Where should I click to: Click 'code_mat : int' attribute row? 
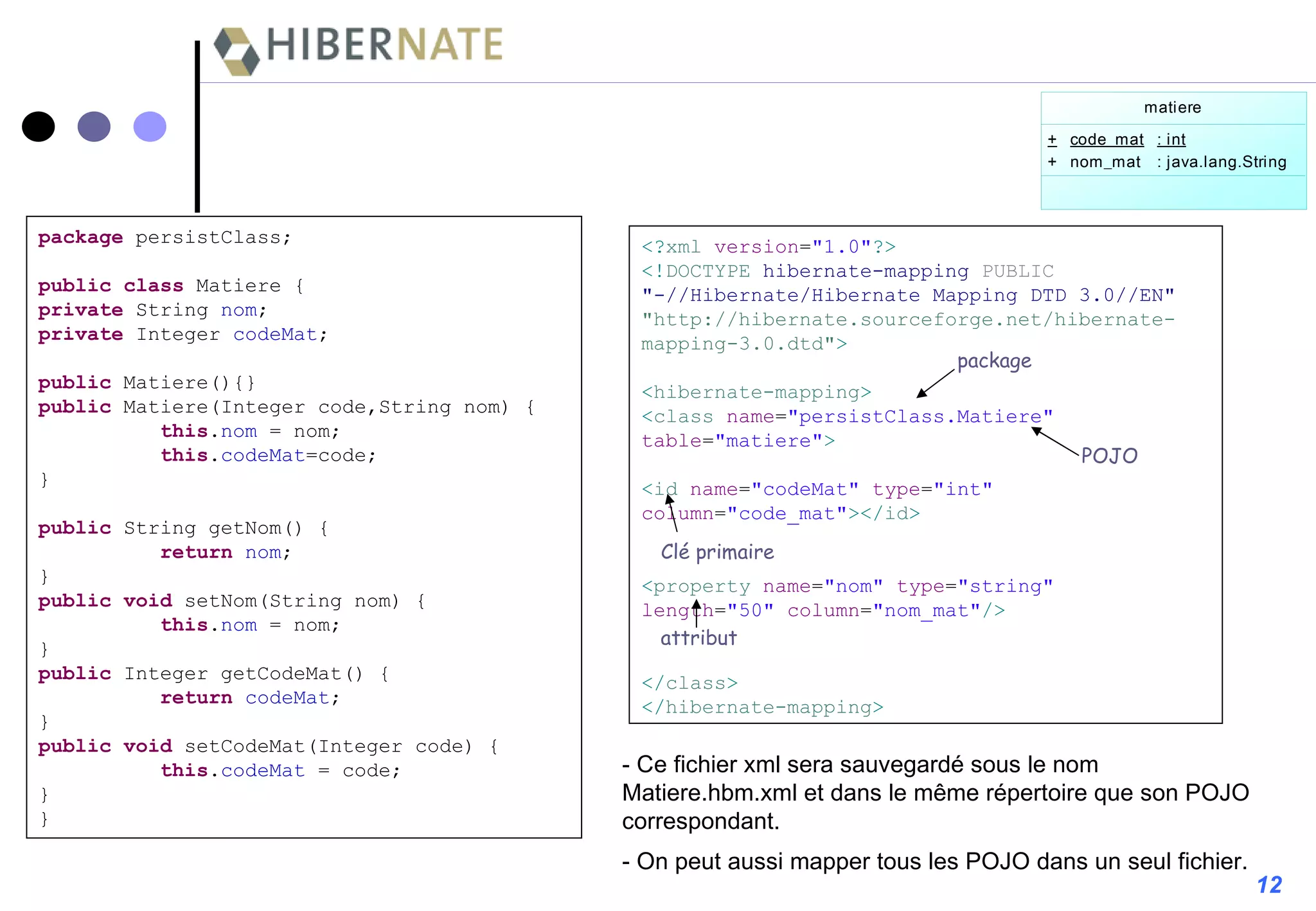pyautogui.click(x=1116, y=139)
